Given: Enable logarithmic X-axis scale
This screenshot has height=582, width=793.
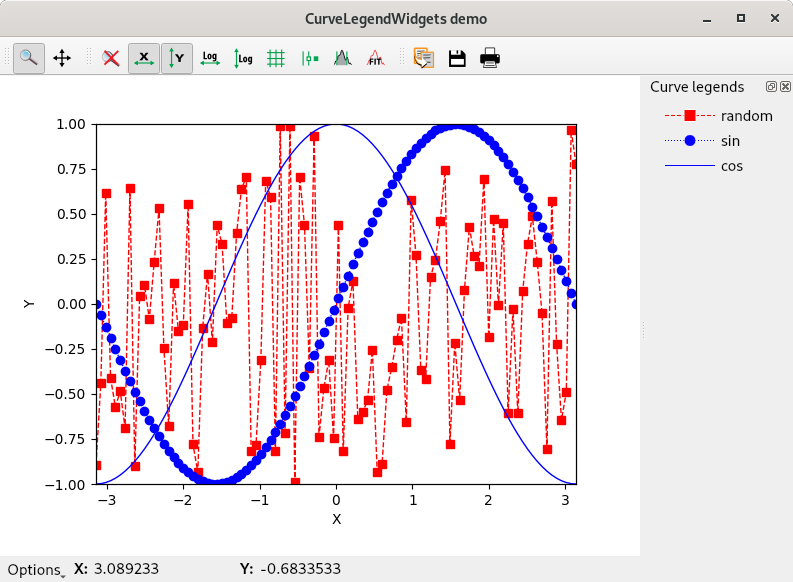Looking at the screenshot, I should pos(210,58).
